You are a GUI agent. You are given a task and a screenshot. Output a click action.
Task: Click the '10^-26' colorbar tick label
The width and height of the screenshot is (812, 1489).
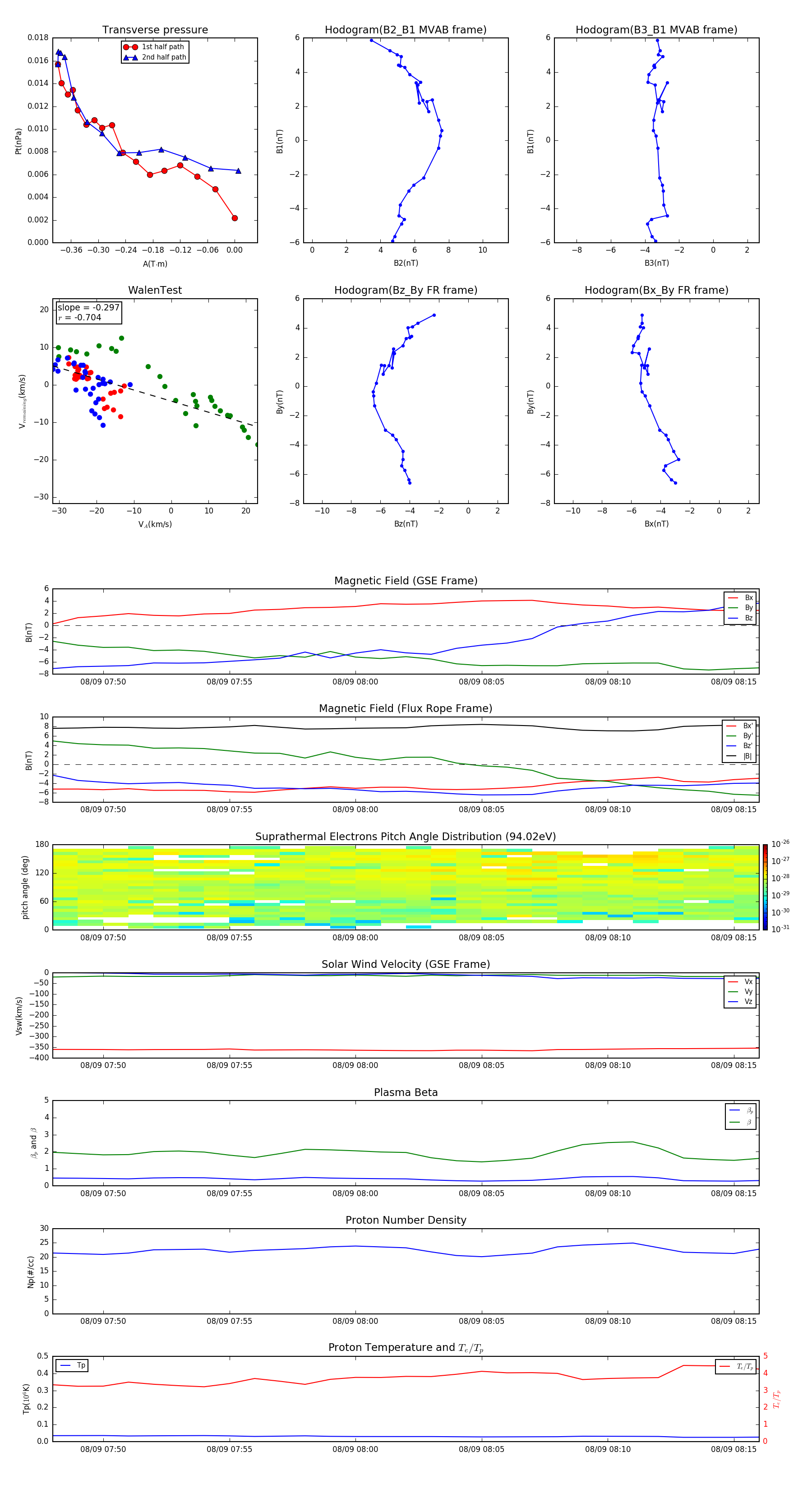(x=780, y=844)
